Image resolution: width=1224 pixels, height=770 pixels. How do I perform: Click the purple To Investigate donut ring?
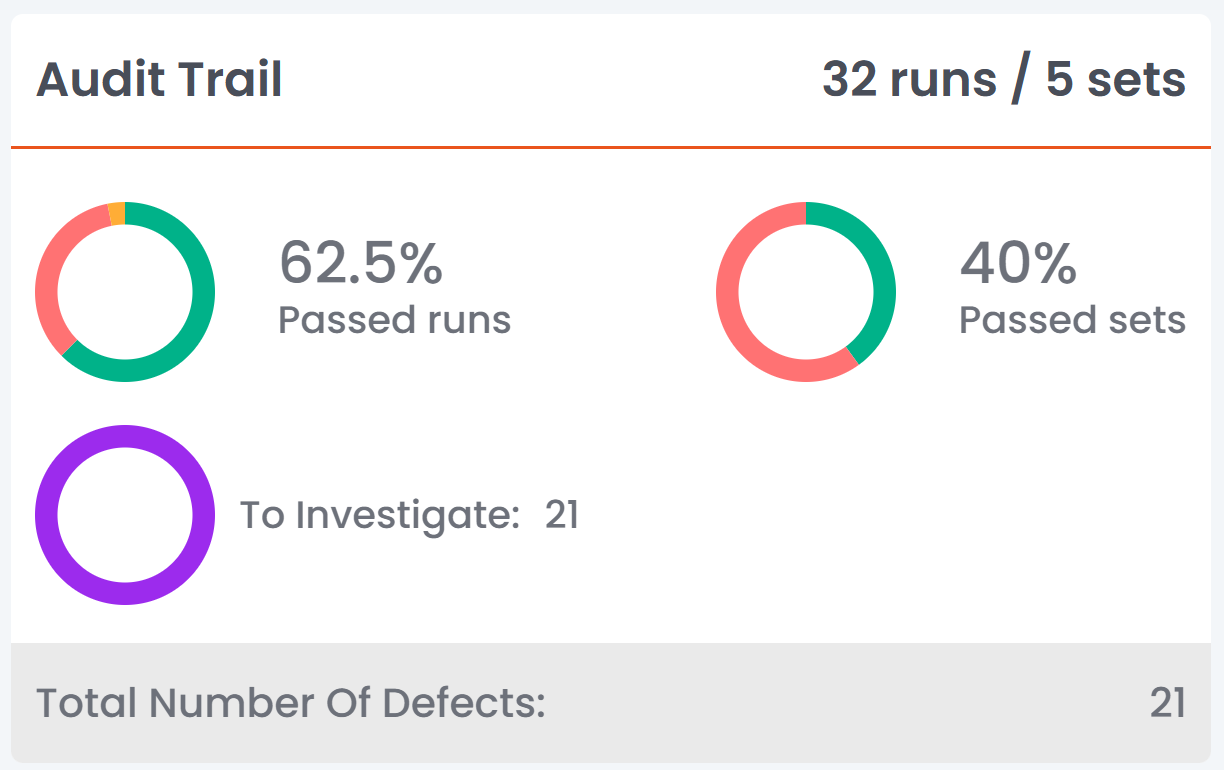pyautogui.click(x=47, y=515)
